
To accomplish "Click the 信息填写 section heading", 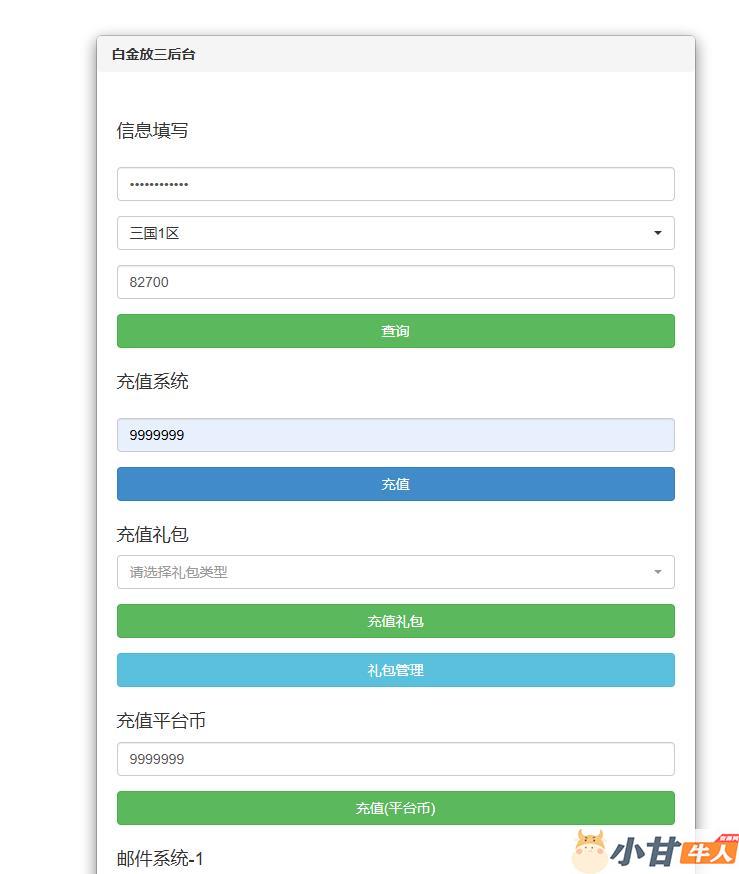I will 152,131.
